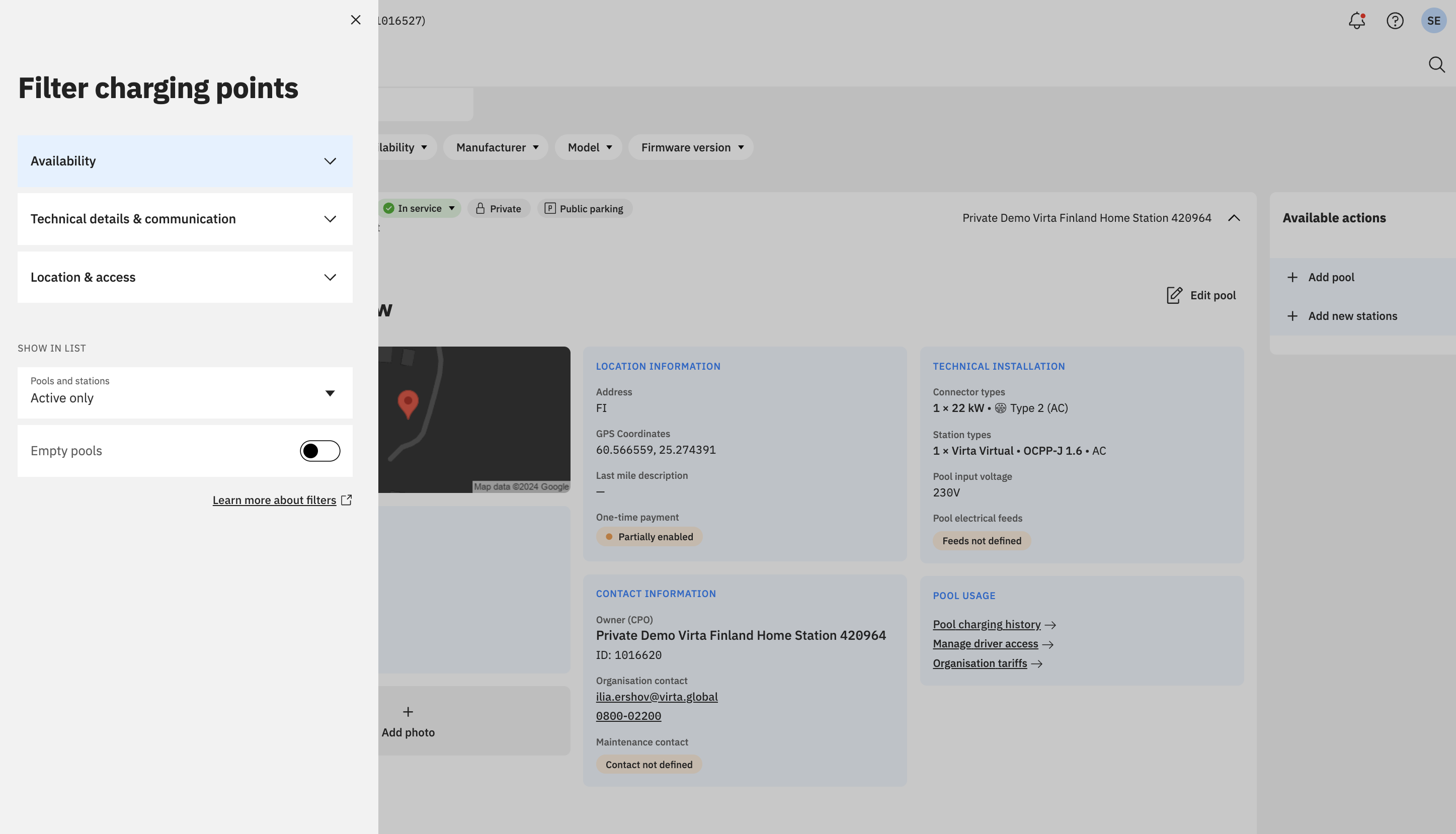
Task: Close the Filter charging points panel
Action: tap(356, 20)
